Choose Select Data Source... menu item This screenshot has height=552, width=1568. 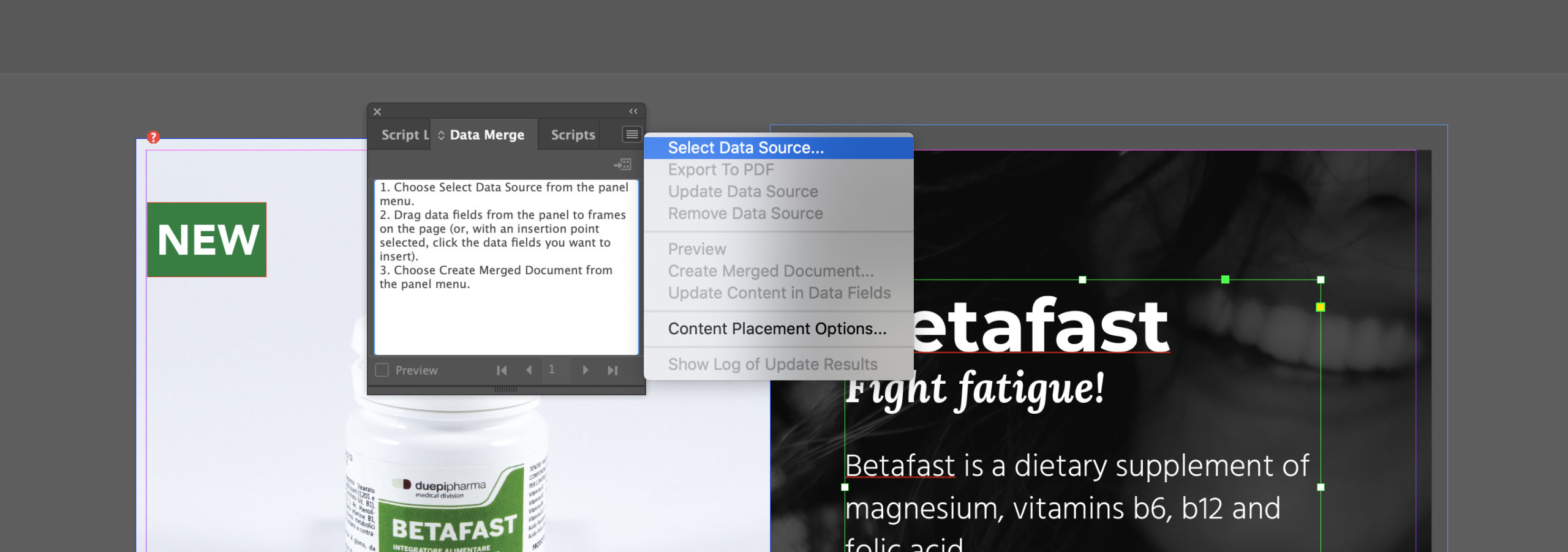click(778, 147)
